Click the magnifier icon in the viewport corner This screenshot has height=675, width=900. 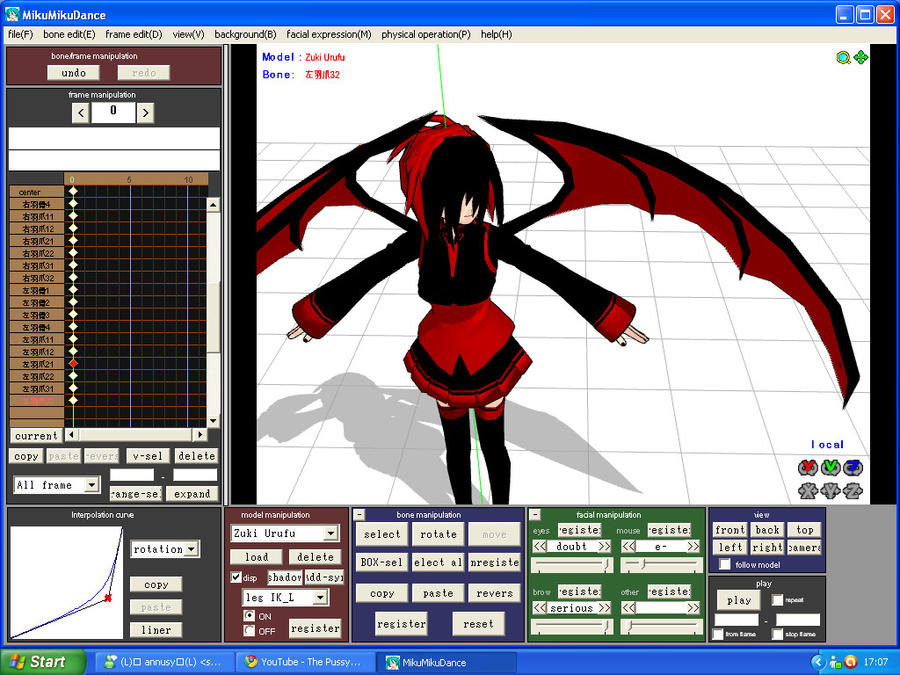tap(843, 58)
